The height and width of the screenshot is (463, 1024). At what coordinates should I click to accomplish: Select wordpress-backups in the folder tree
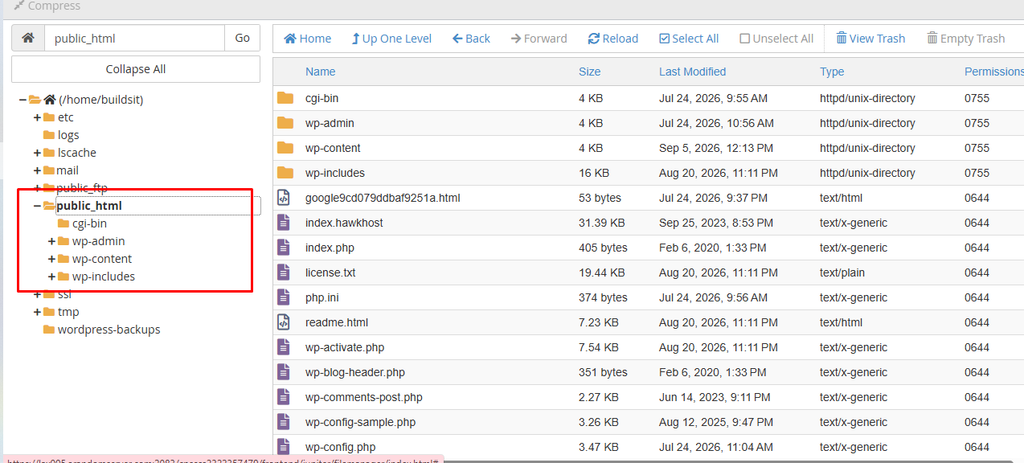[108, 329]
